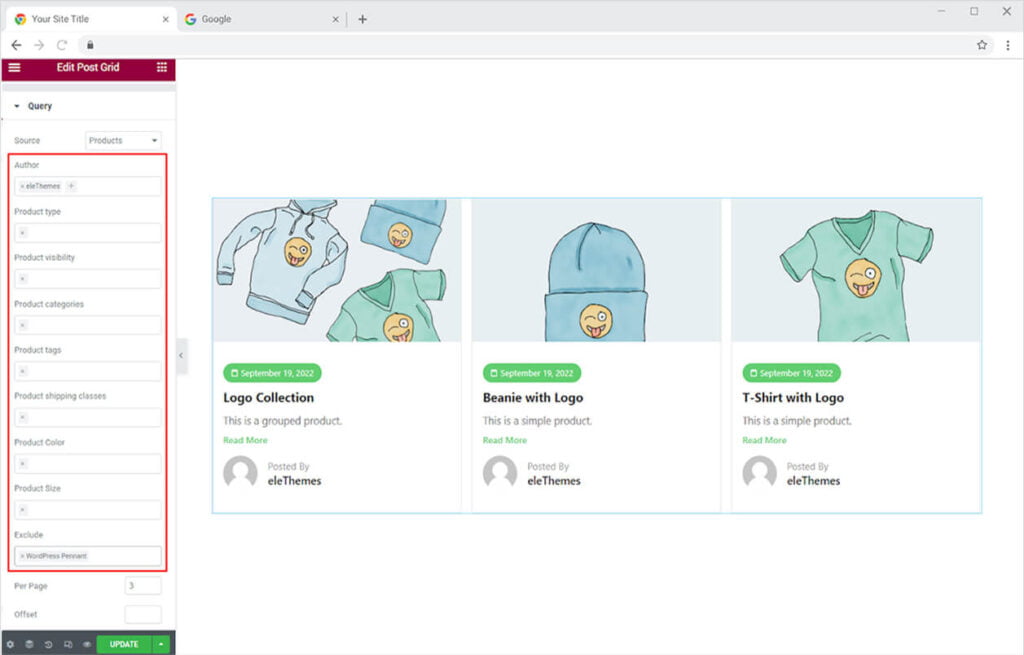
Task: Remove WordPress Pennant from Exclude
Action: coord(23,556)
